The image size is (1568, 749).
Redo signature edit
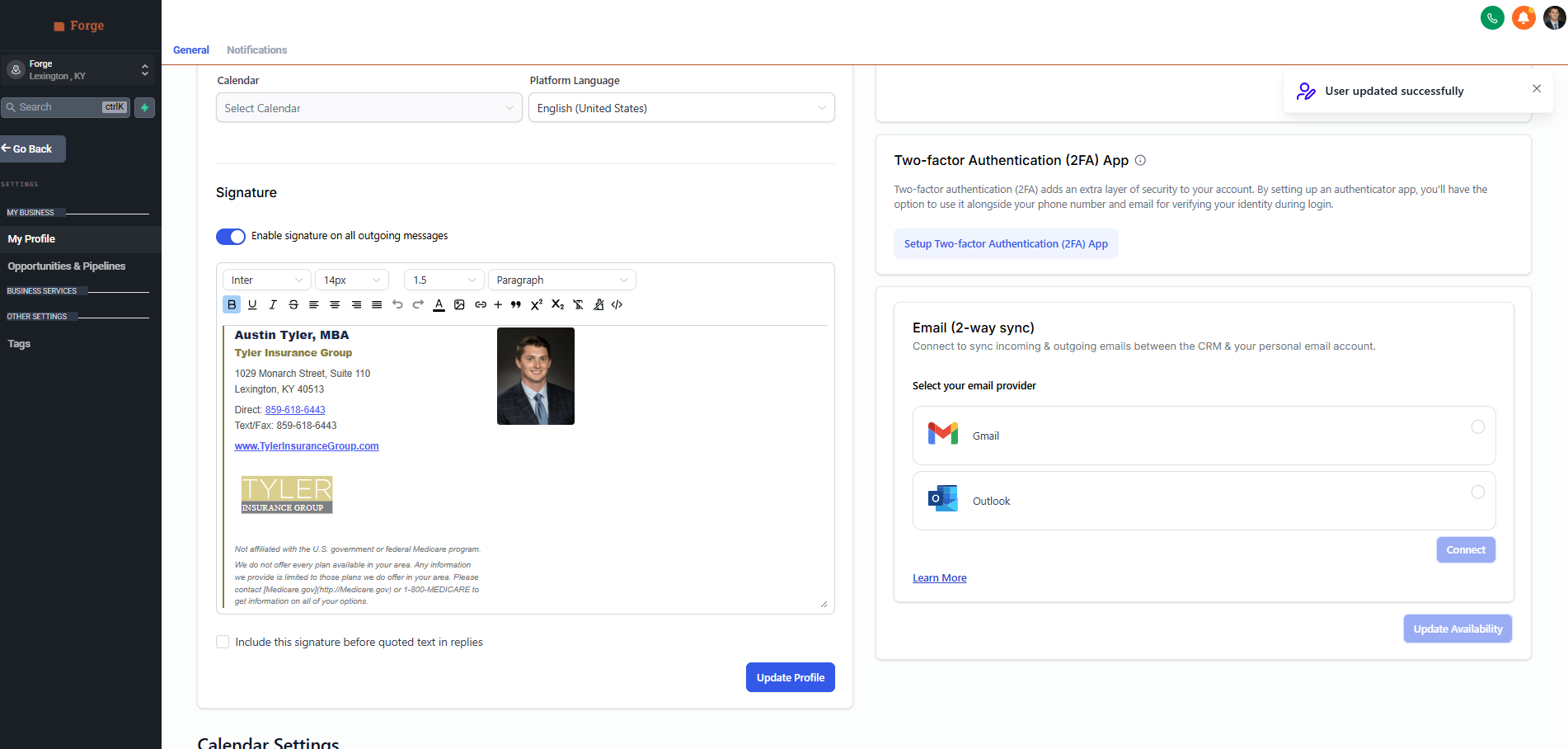click(418, 304)
